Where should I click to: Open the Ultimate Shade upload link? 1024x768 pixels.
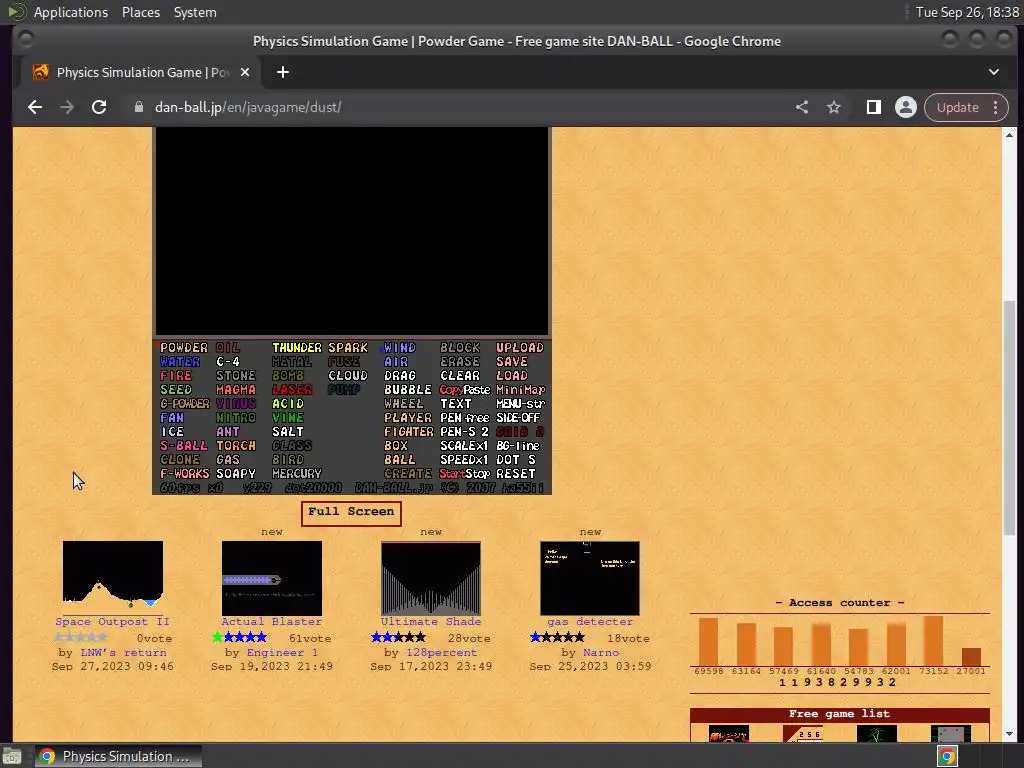coord(431,622)
